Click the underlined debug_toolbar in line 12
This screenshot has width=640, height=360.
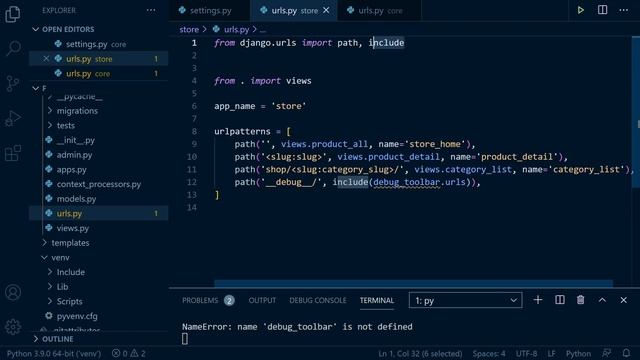(407, 182)
